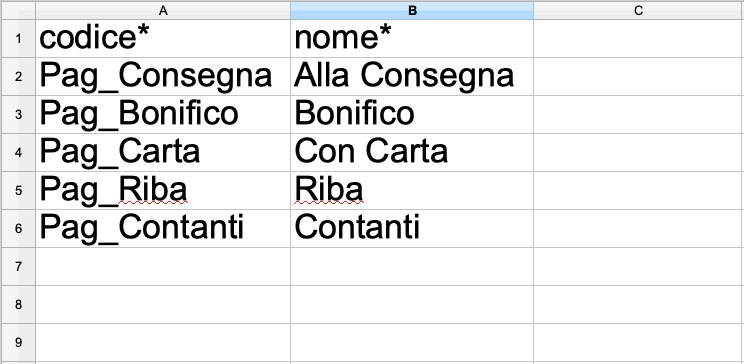Click the cell containing nome*
Screen dimensions: 744x364
412,38
